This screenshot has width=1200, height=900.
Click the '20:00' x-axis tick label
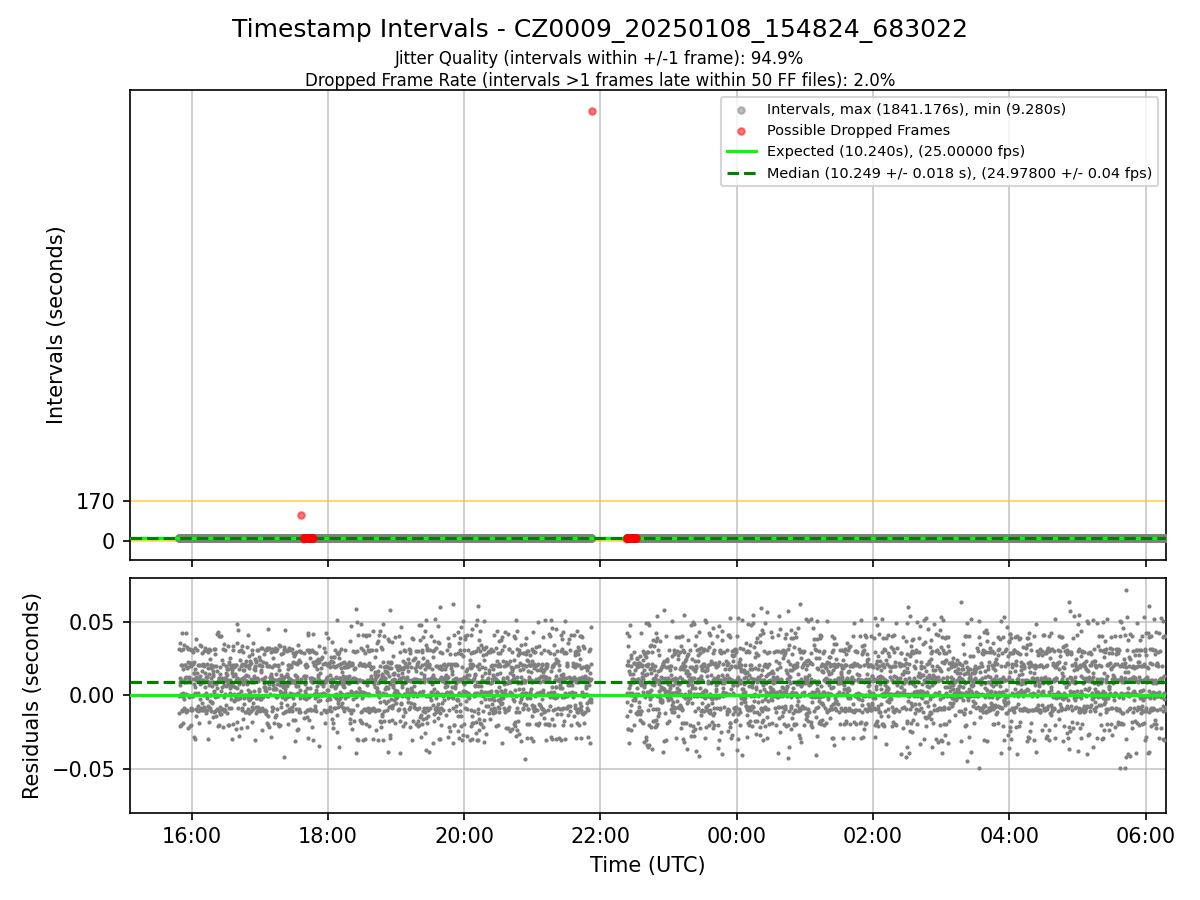(464, 834)
